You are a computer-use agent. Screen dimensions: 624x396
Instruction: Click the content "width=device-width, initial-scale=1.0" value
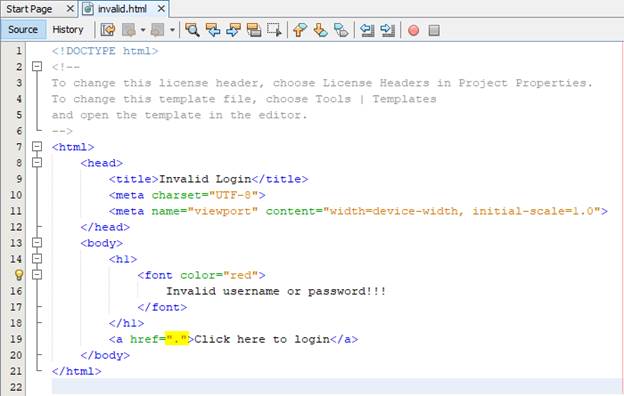tap(462, 211)
